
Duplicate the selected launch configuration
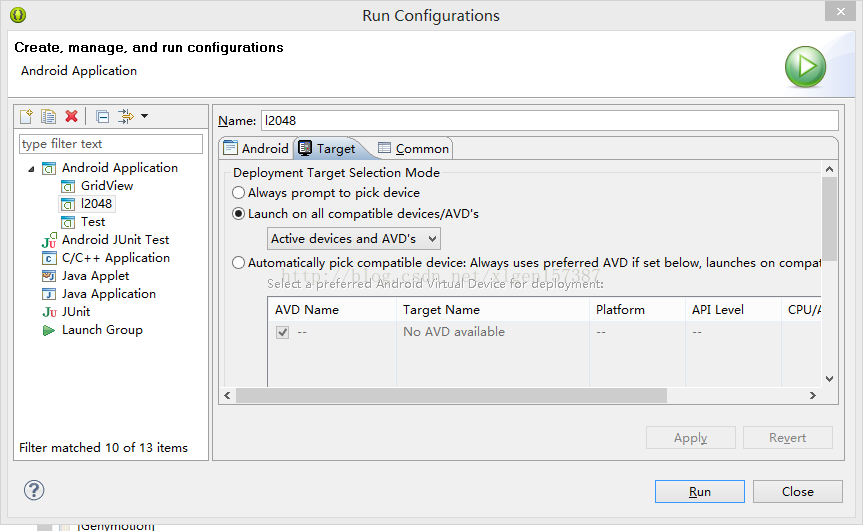(48, 117)
